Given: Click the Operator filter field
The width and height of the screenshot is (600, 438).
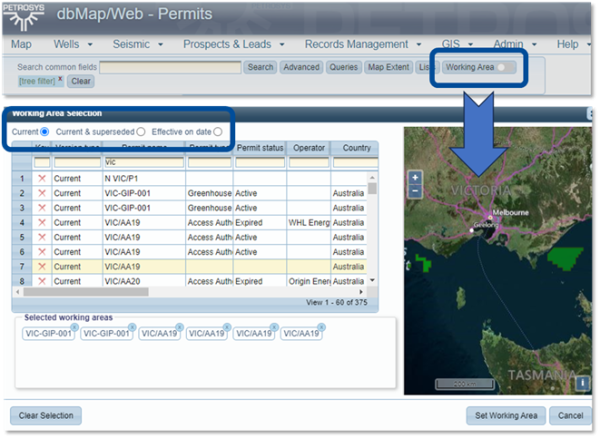Looking at the screenshot, I should click(x=309, y=162).
